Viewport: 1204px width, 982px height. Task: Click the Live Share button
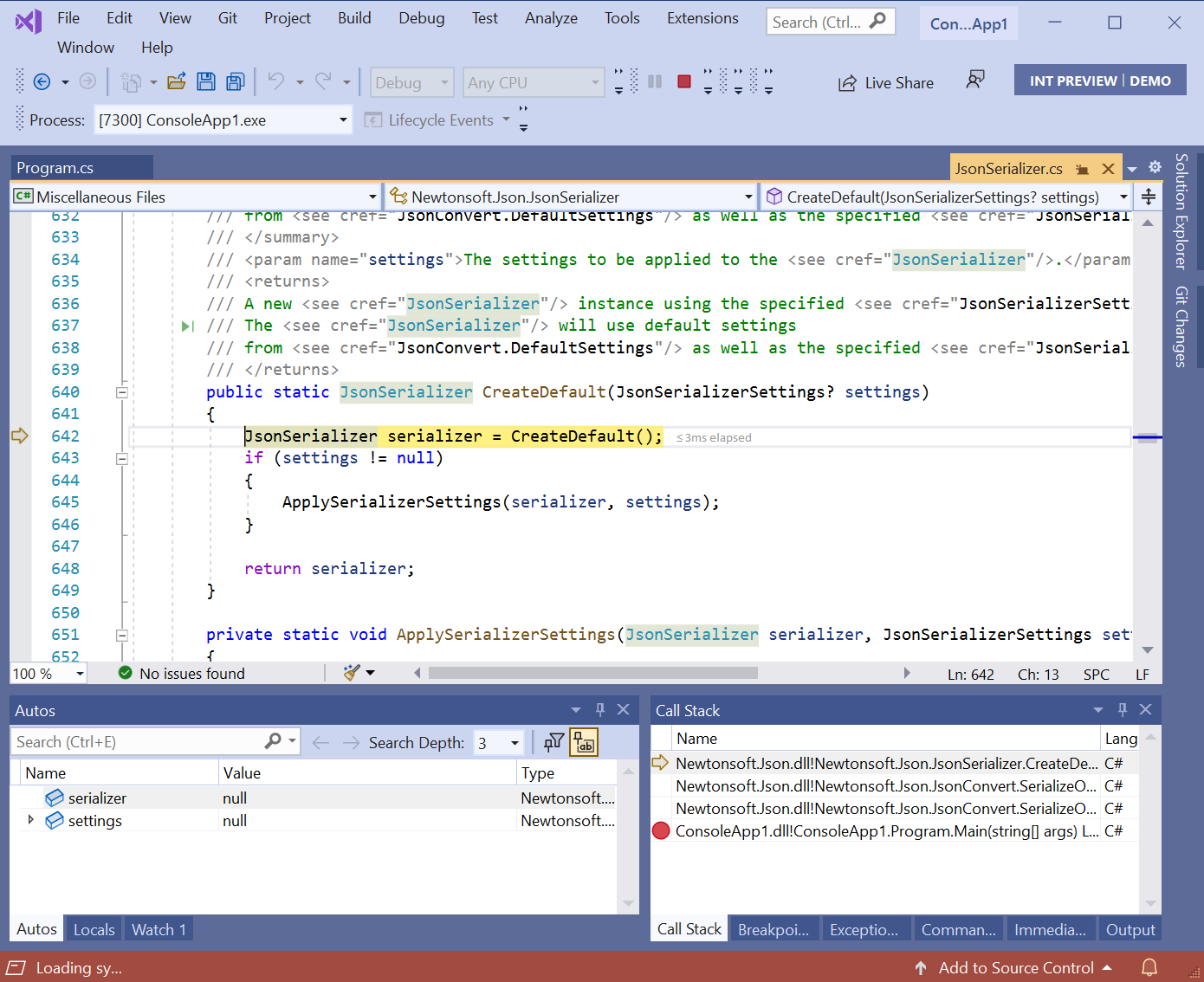(886, 83)
